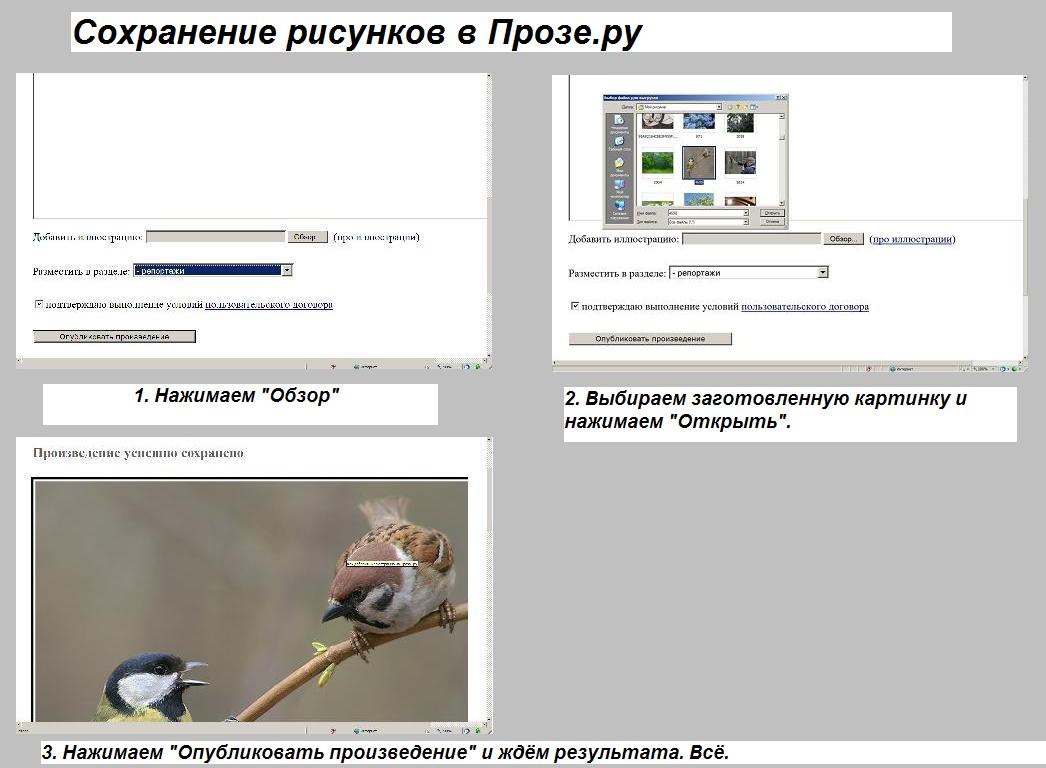The height and width of the screenshot is (768, 1046).
Task: Select the dark forest thumbnail labeled 2038
Action: 740,122
